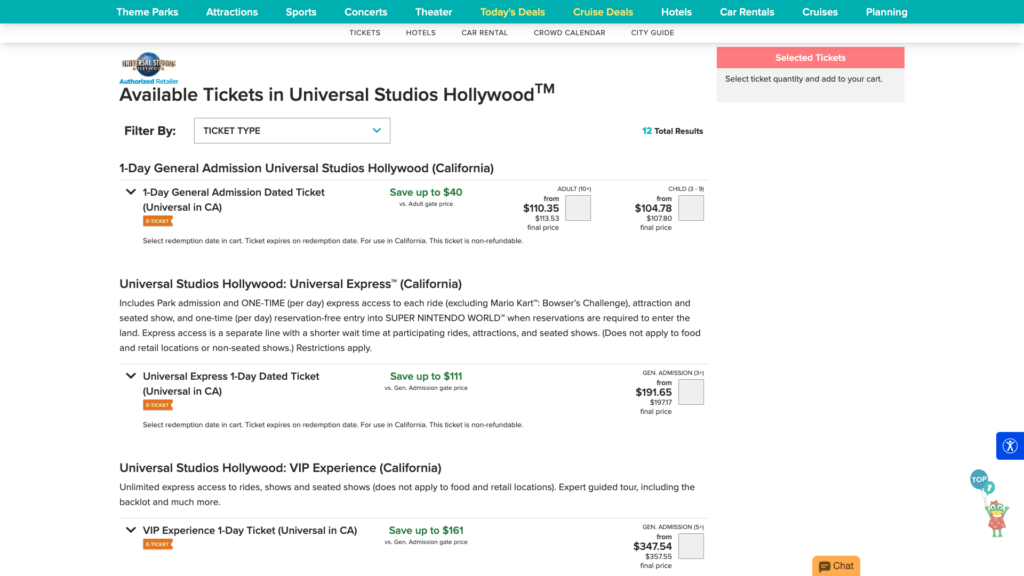
Task: Click the VIP Experience 1-Day Ticket title
Action: (x=250, y=530)
